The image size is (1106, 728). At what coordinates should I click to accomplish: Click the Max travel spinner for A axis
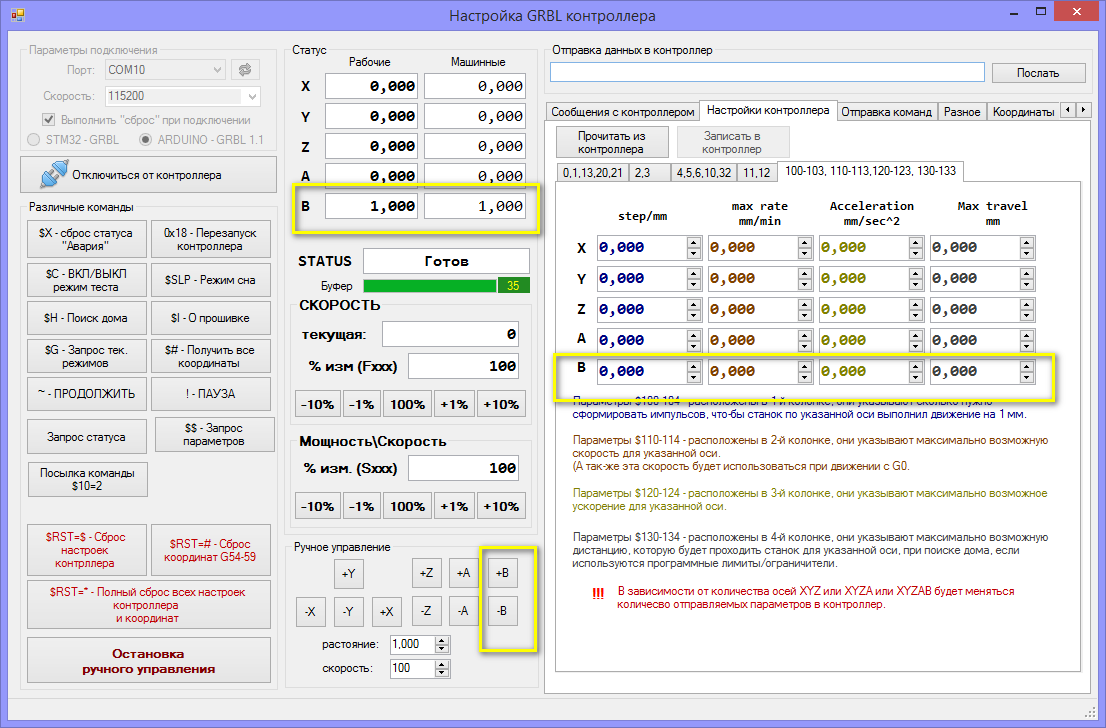tap(1027, 341)
